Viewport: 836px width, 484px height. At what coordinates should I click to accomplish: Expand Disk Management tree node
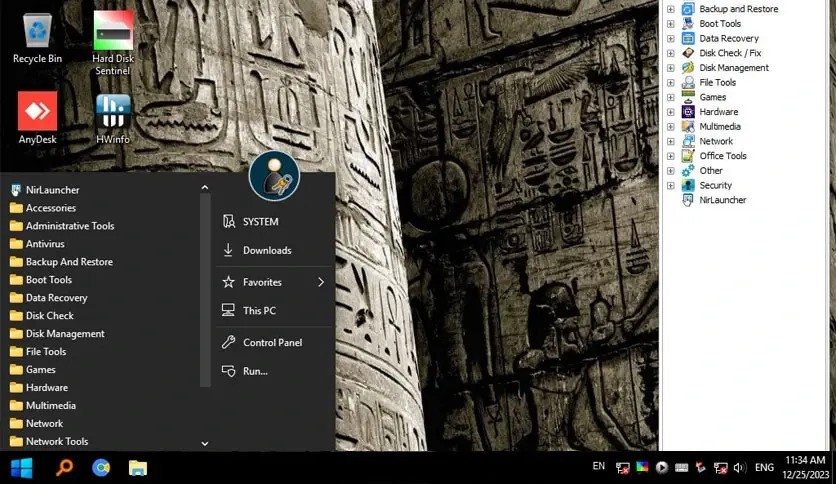(x=671, y=68)
